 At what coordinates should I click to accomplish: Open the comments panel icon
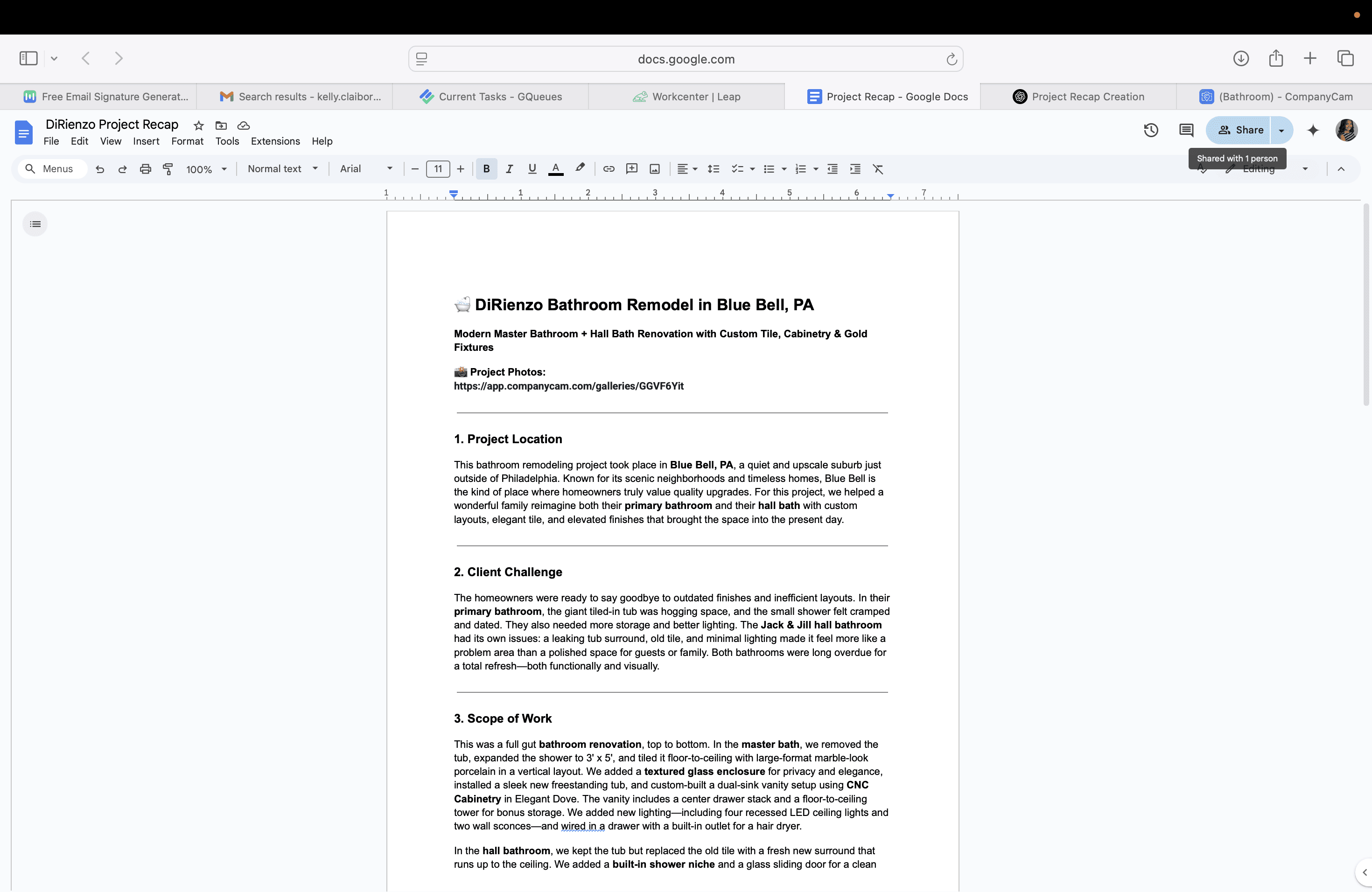pos(1186,130)
